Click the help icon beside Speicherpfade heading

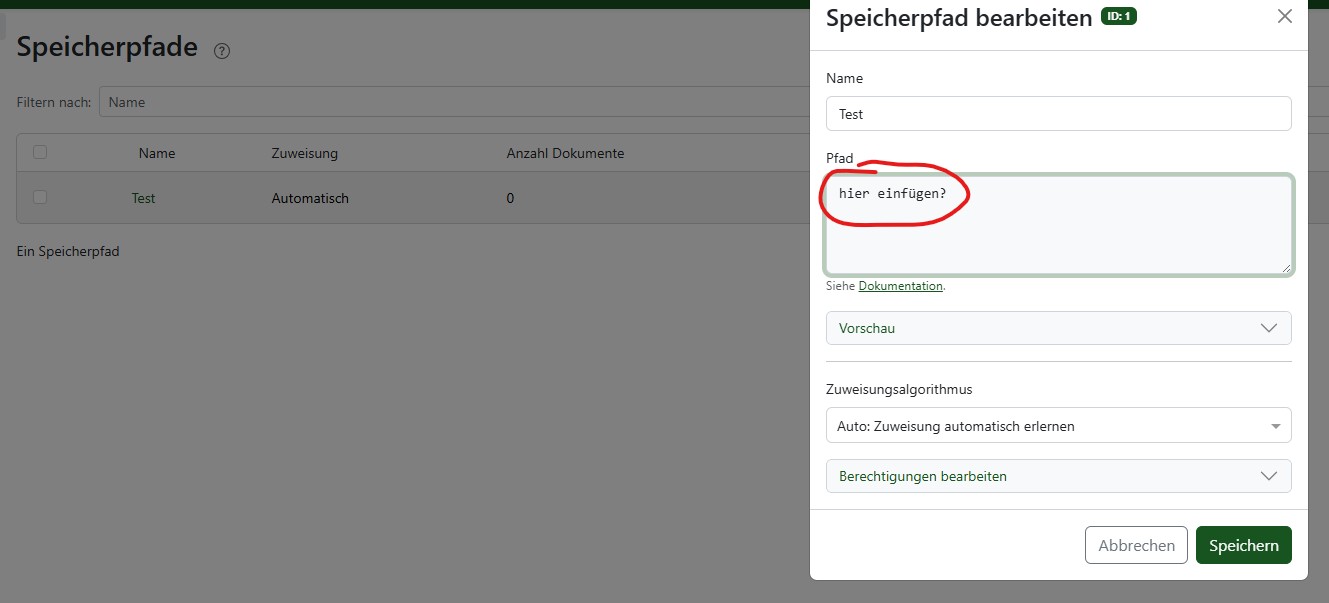(222, 51)
